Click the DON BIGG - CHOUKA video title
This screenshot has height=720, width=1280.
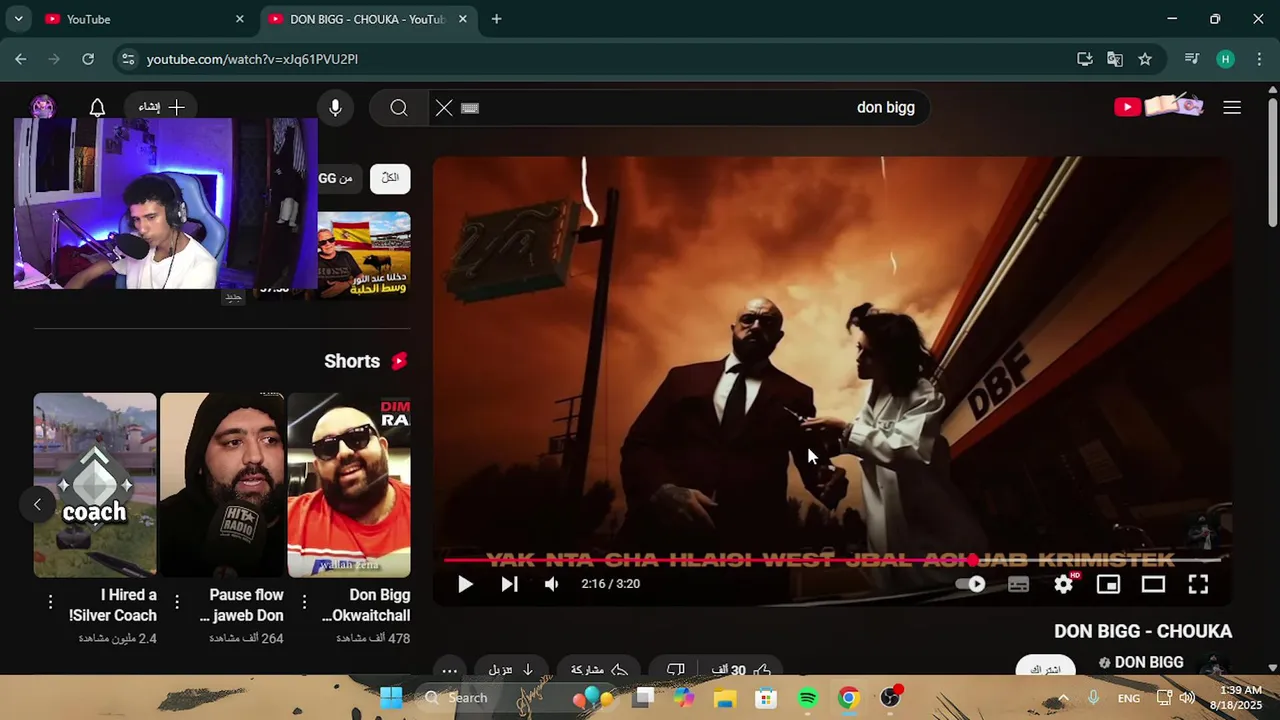[x=1143, y=631]
